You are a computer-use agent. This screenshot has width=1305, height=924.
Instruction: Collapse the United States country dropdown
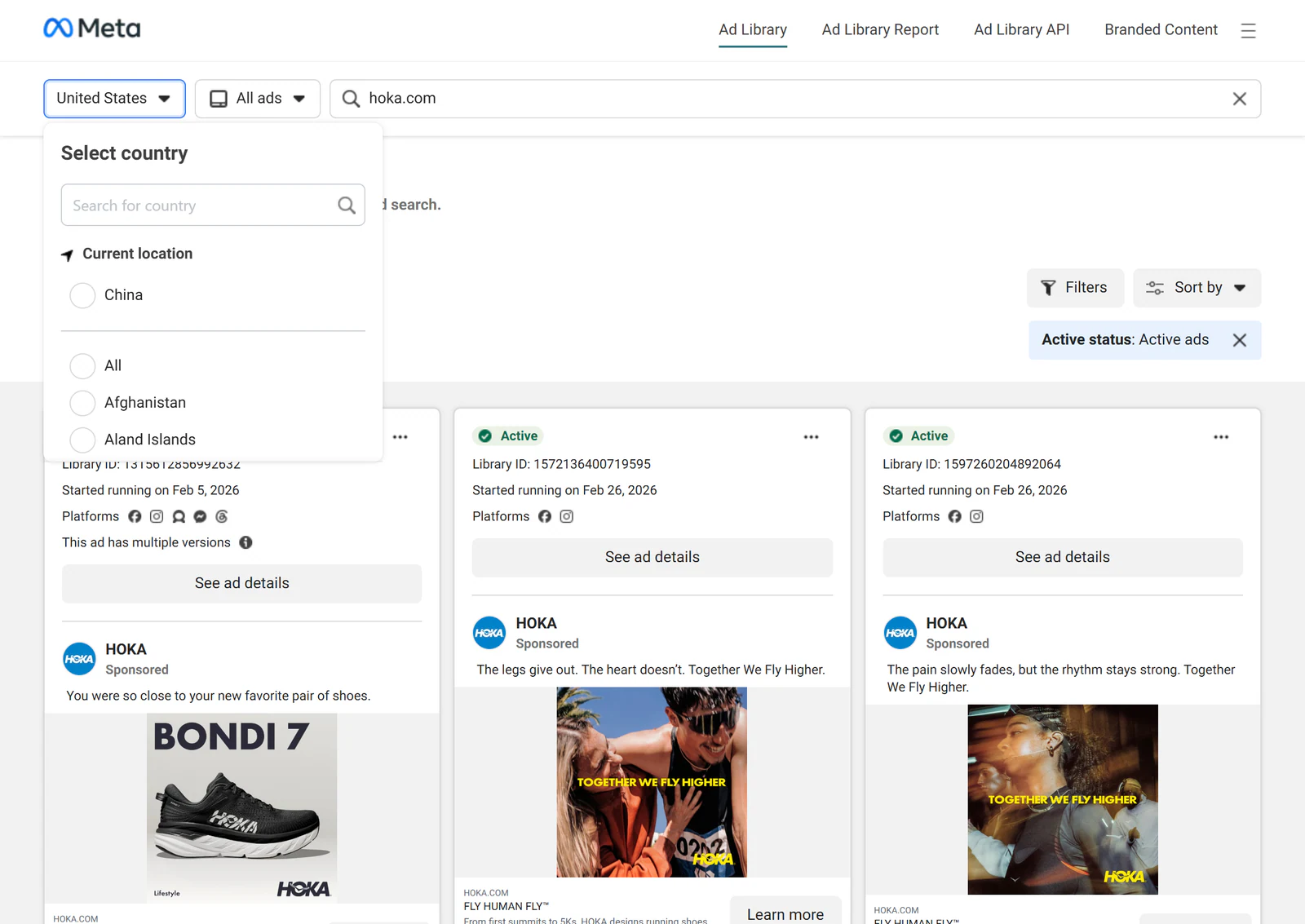(114, 99)
